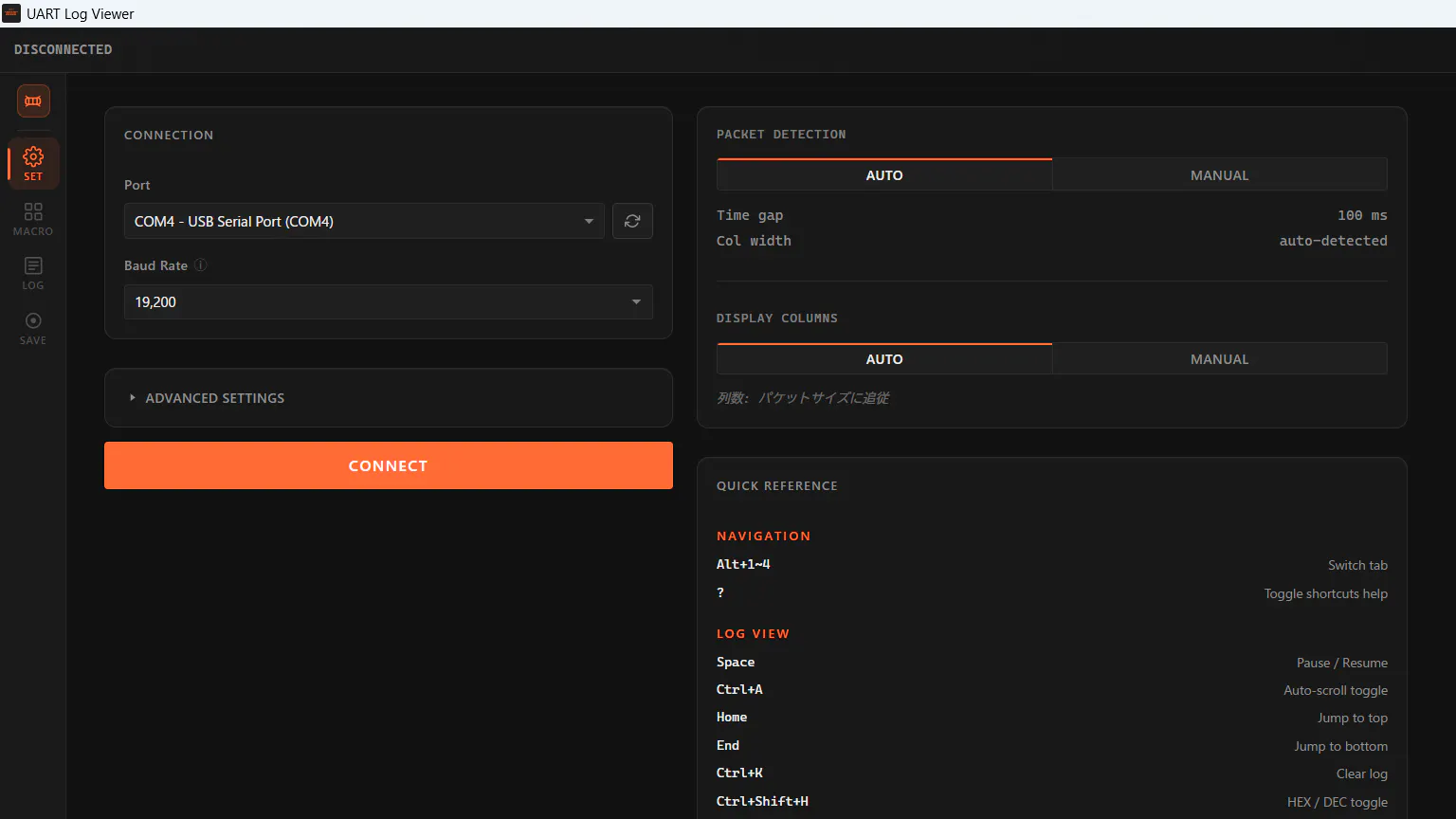Viewport: 1456px width, 819px height.
Task: Click the Ctrl+A shortcut entry
Action: 739,689
